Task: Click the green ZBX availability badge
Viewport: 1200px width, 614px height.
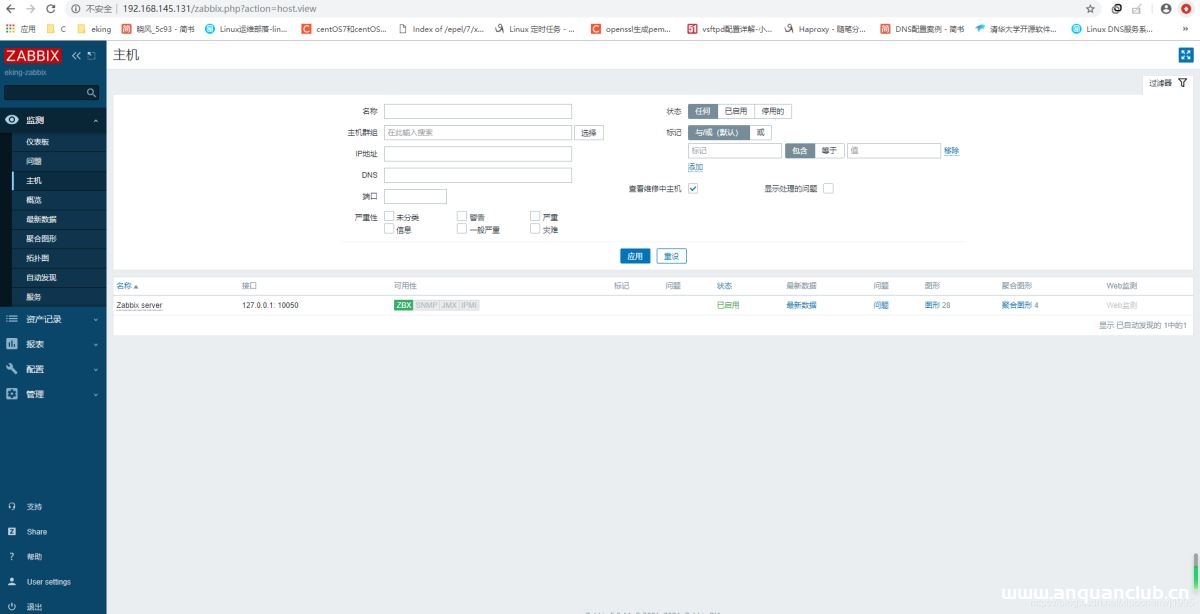Action: point(403,305)
